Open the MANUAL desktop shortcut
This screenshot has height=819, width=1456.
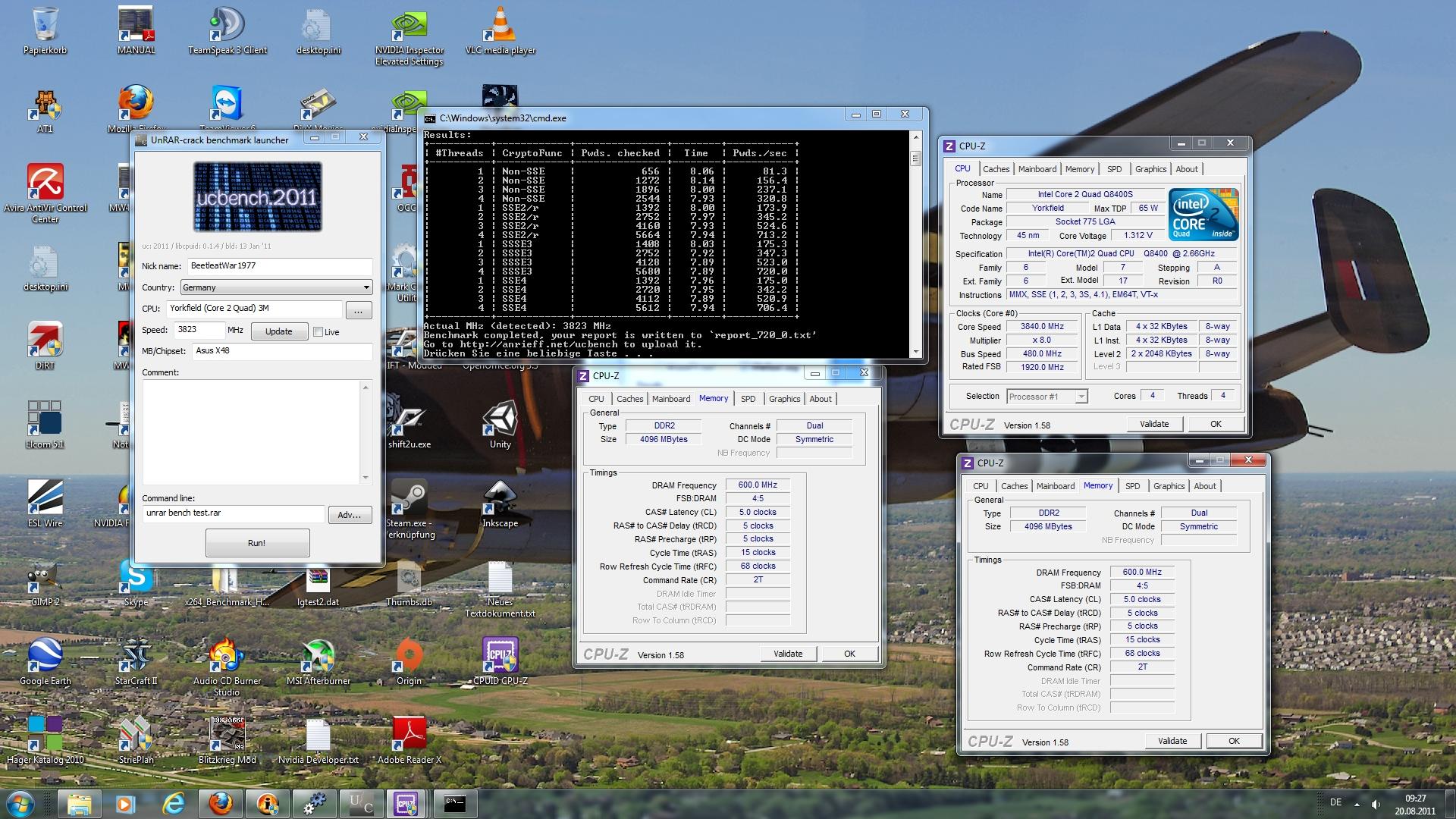coord(136,30)
